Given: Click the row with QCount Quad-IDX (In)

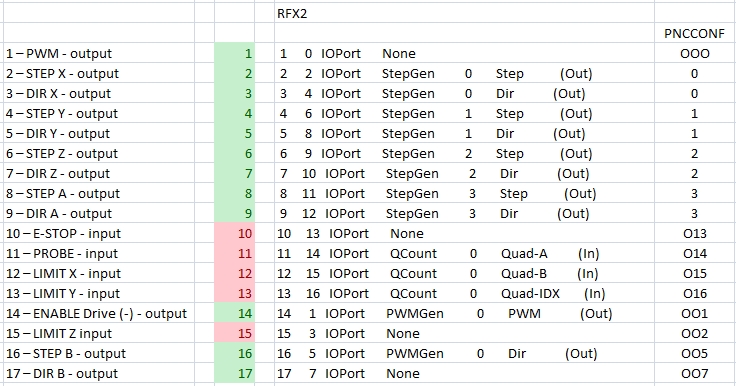Looking at the screenshot, I should 464,293.
